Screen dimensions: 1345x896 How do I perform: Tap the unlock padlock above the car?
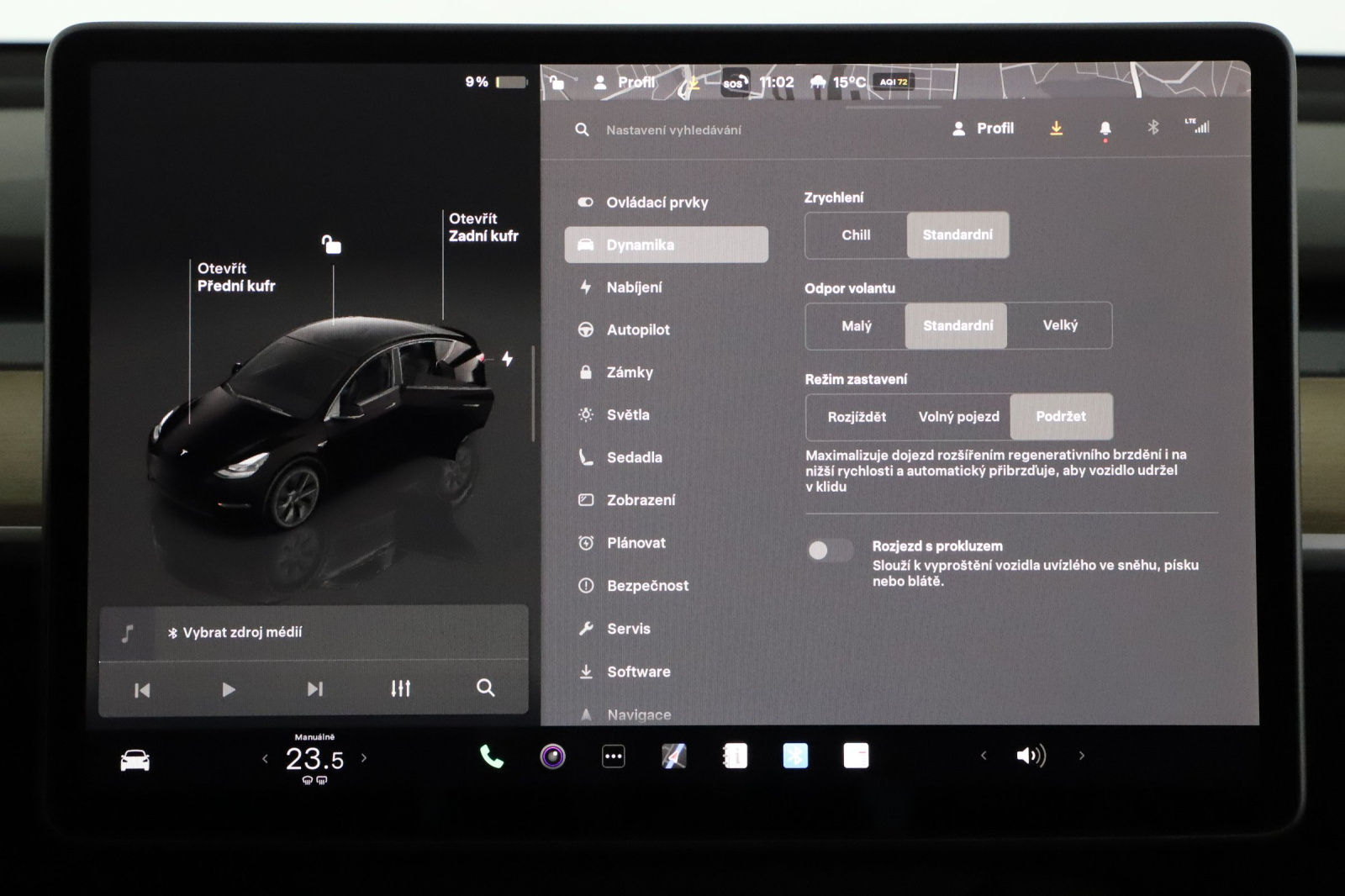tap(331, 245)
